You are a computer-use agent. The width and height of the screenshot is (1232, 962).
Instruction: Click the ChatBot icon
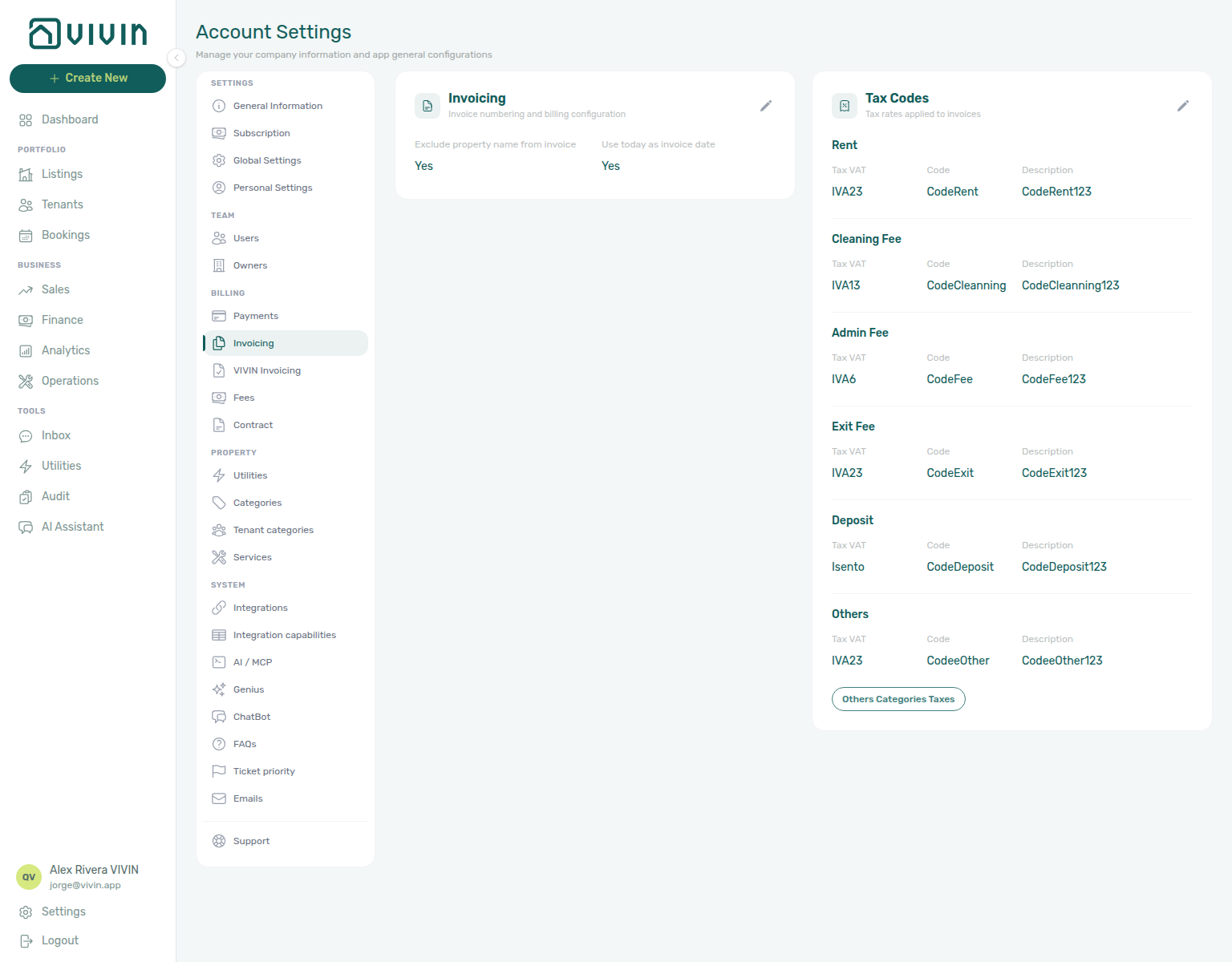tap(219, 717)
